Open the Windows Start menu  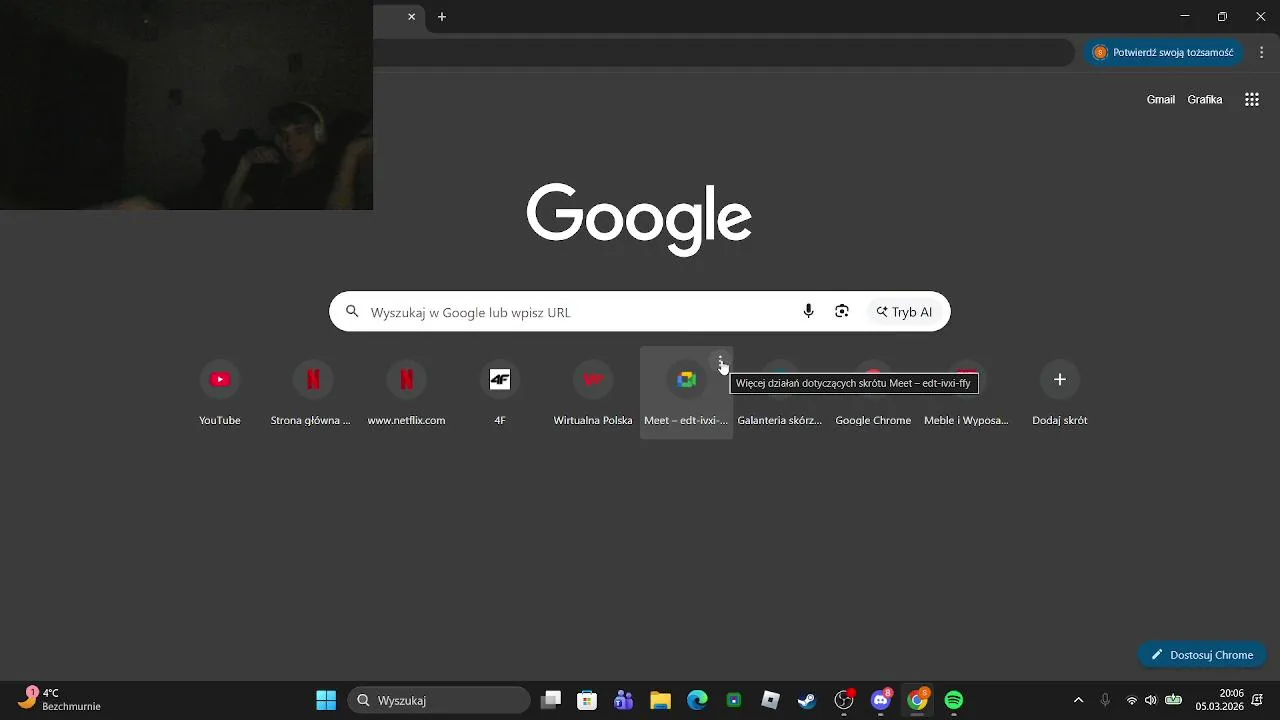[x=326, y=700]
